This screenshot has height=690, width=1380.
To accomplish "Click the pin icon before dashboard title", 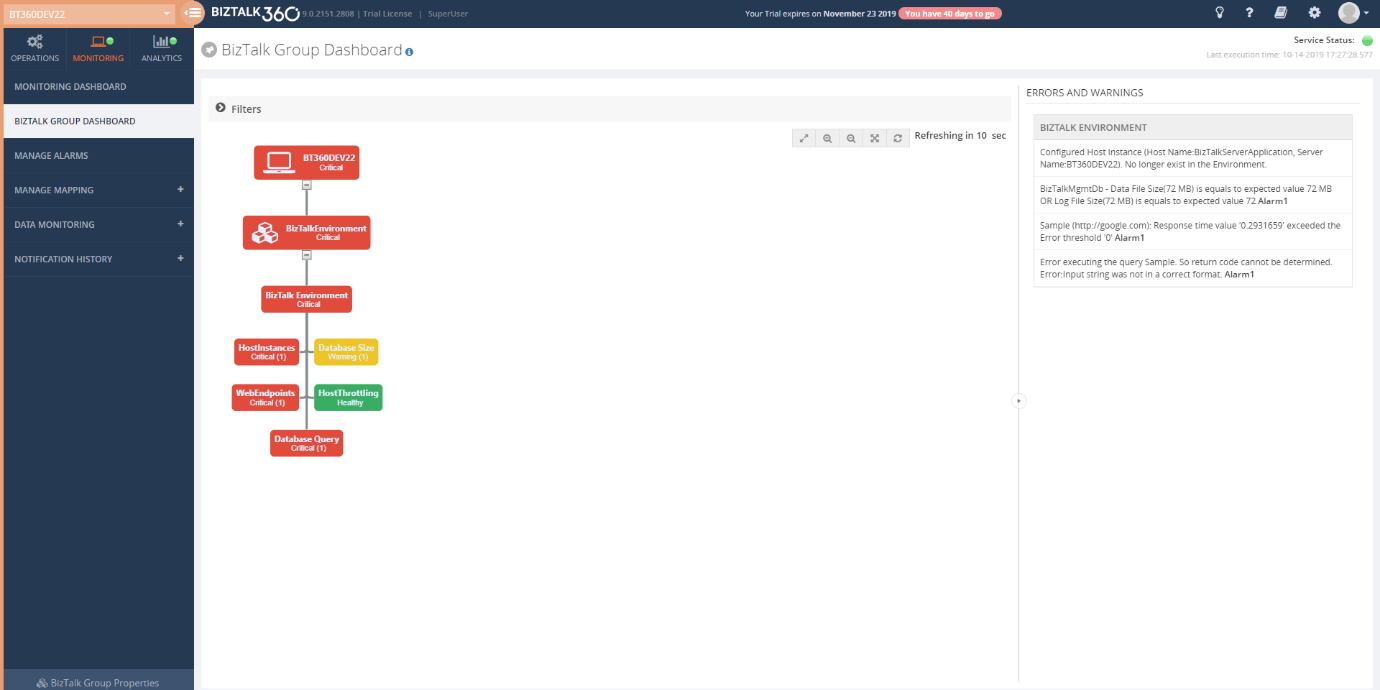I will [209, 50].
